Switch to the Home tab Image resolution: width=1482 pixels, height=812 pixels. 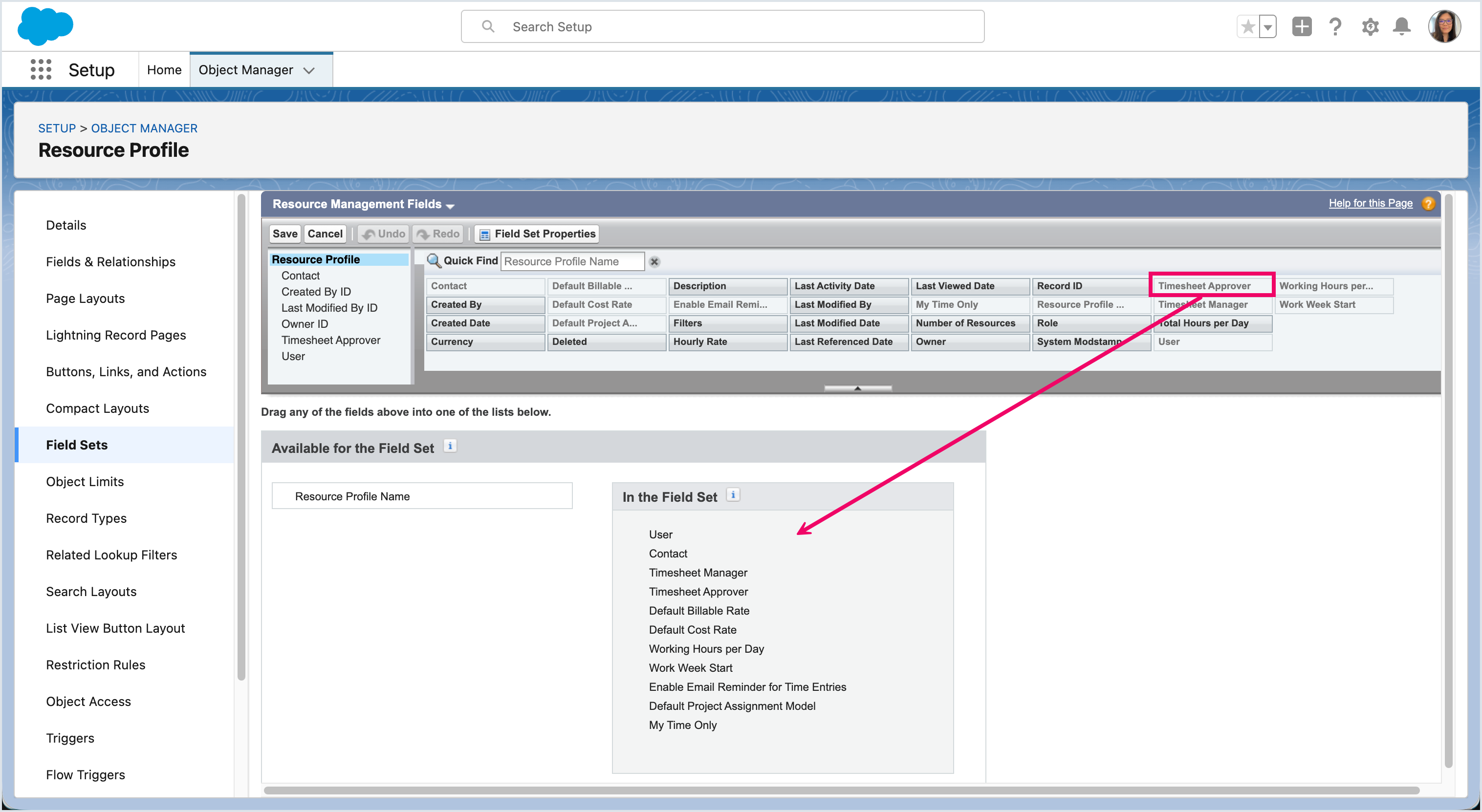coord(164,69)
